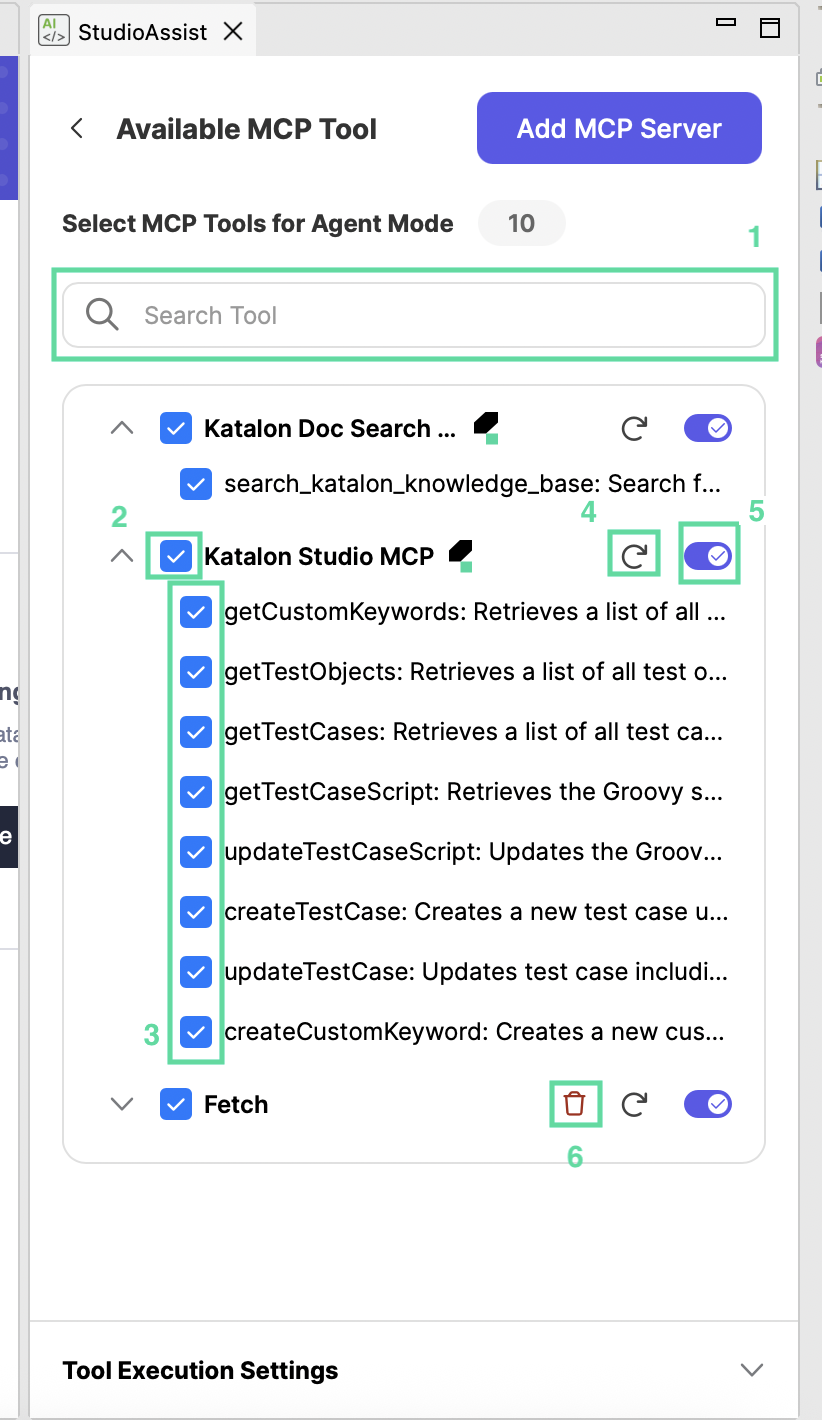Click the search_katalon_knowledge_base description text

[x=472, y=484]
